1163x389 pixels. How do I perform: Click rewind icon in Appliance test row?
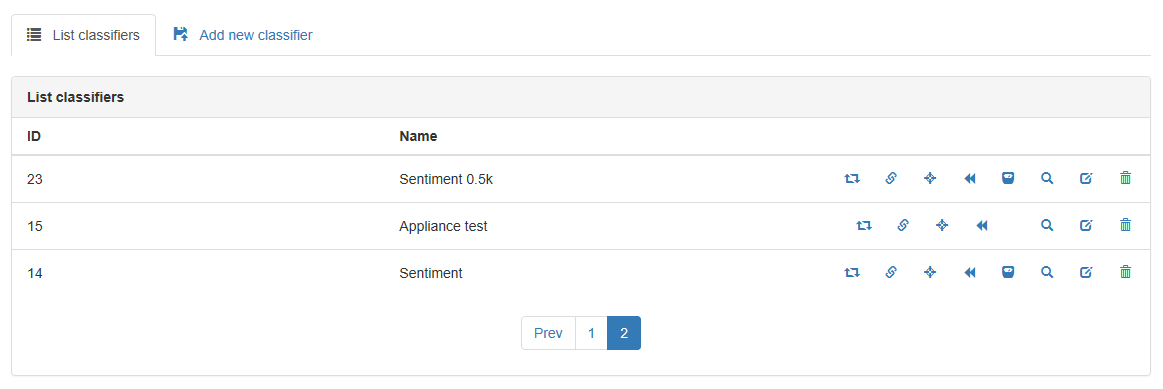pos(981,226)
